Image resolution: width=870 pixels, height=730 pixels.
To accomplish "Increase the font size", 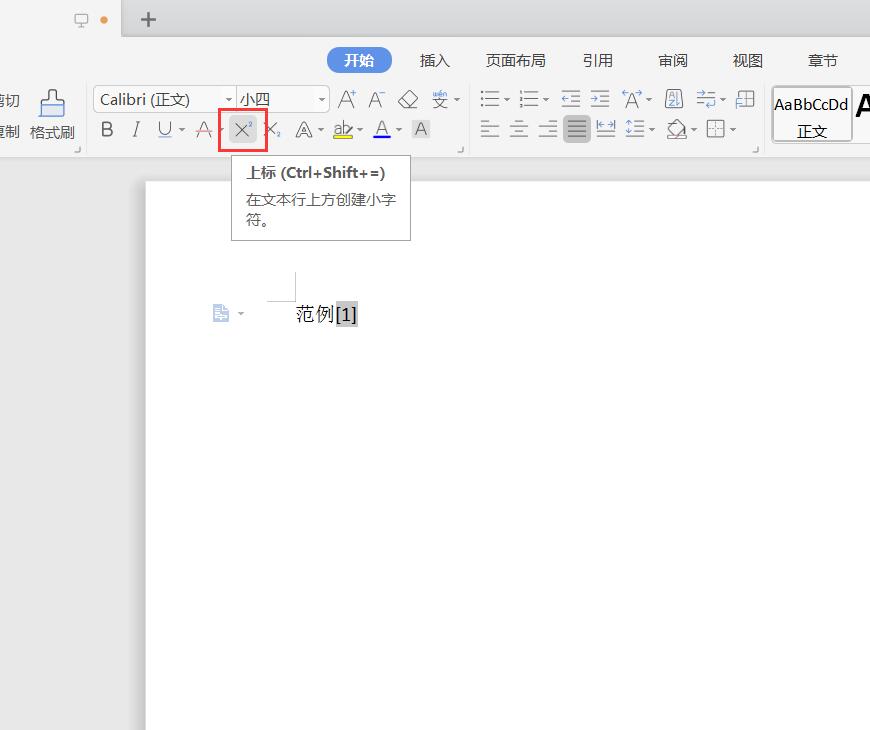I will point(347,99).
